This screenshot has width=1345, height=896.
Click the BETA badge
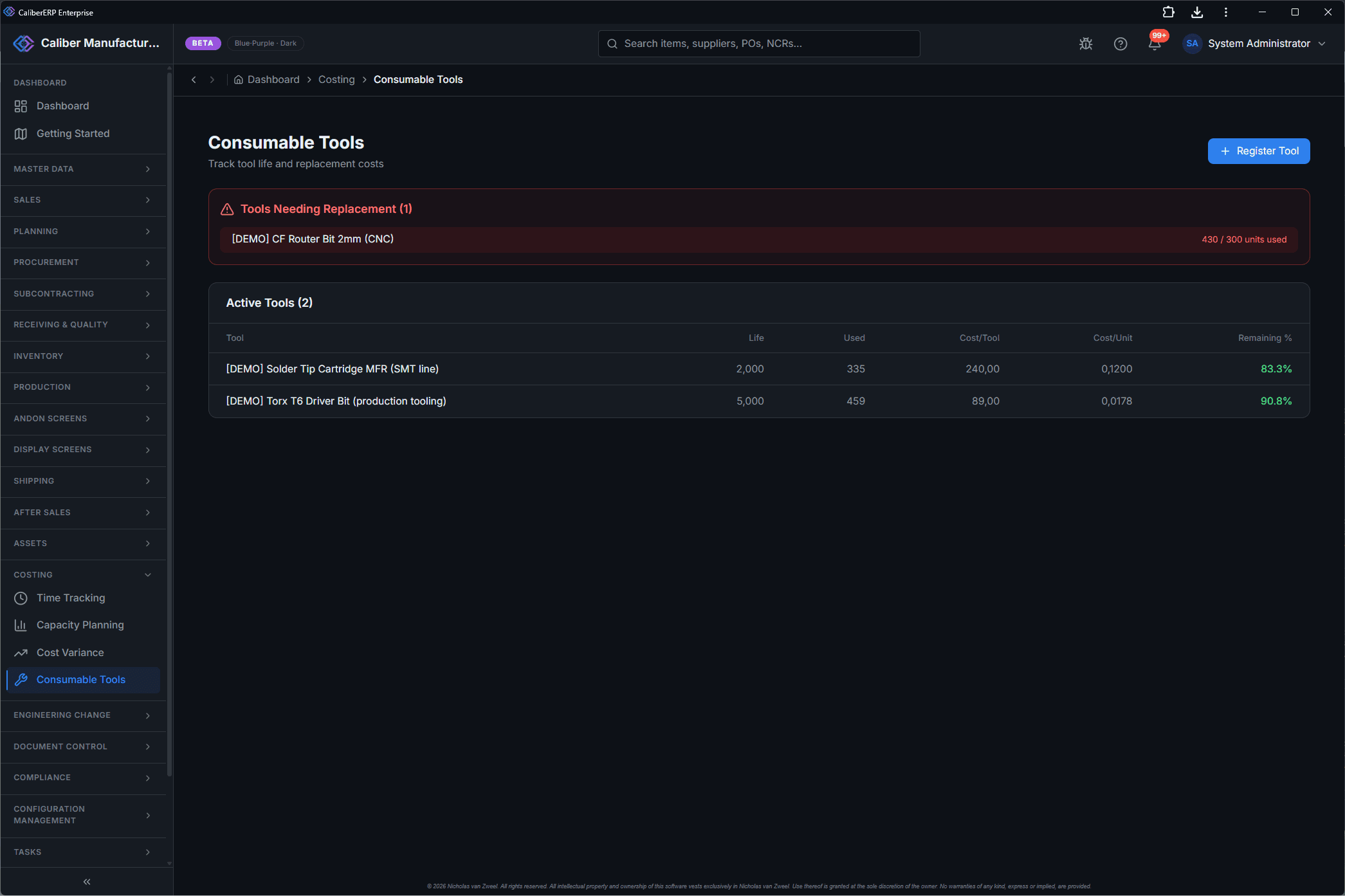point(203,43)
